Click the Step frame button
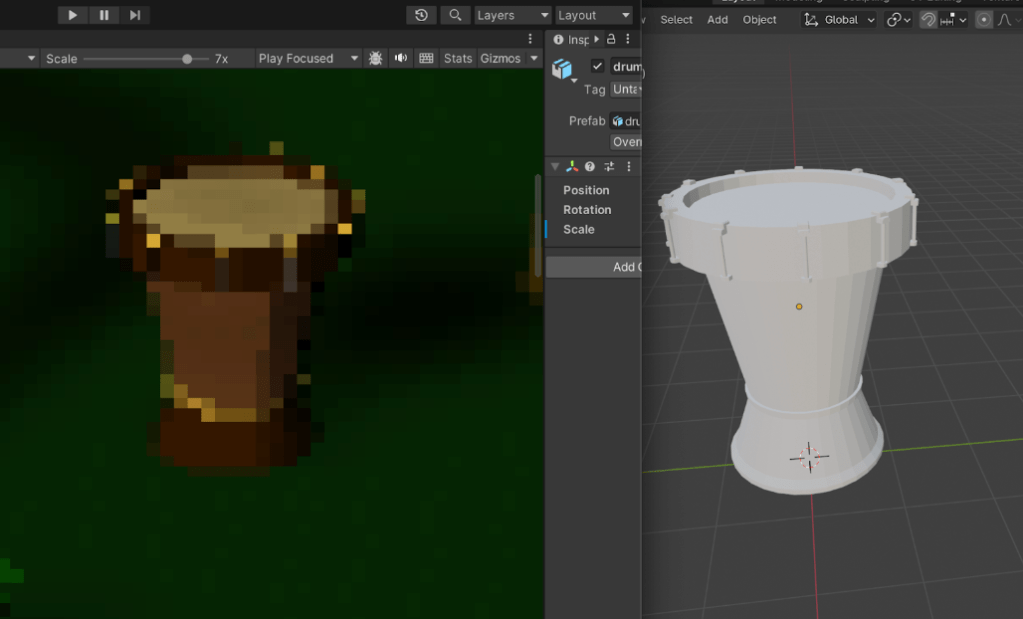This screenshot has height=619, width=1023. [135, 15]
